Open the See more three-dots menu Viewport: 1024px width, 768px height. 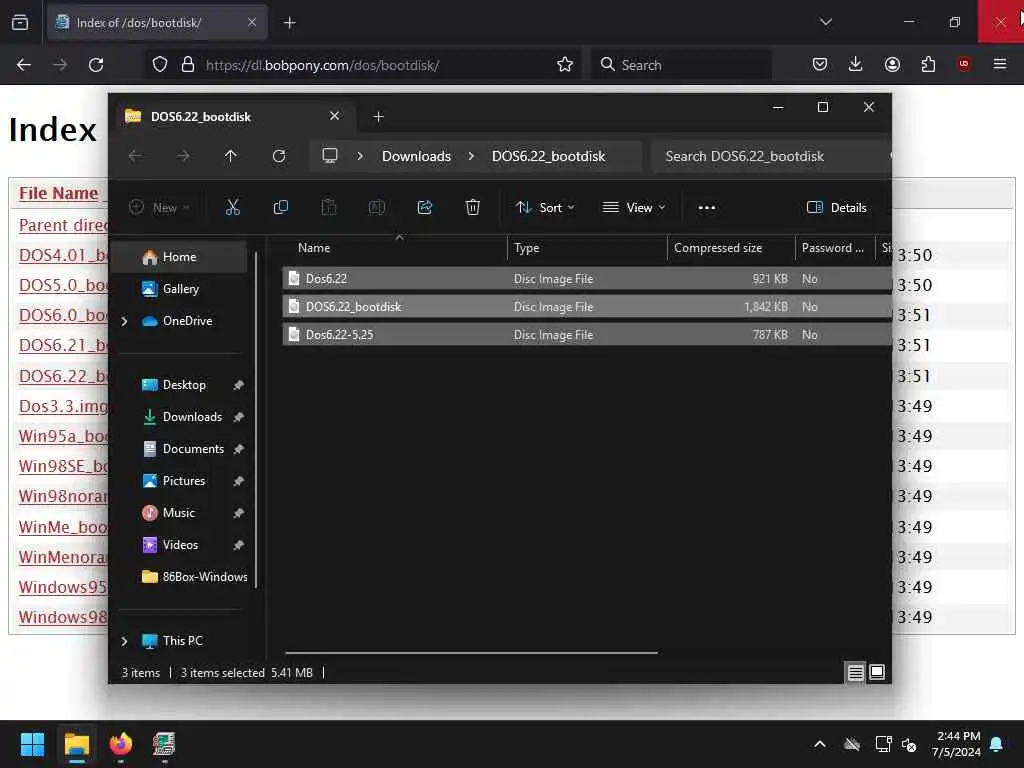point(707,208)
